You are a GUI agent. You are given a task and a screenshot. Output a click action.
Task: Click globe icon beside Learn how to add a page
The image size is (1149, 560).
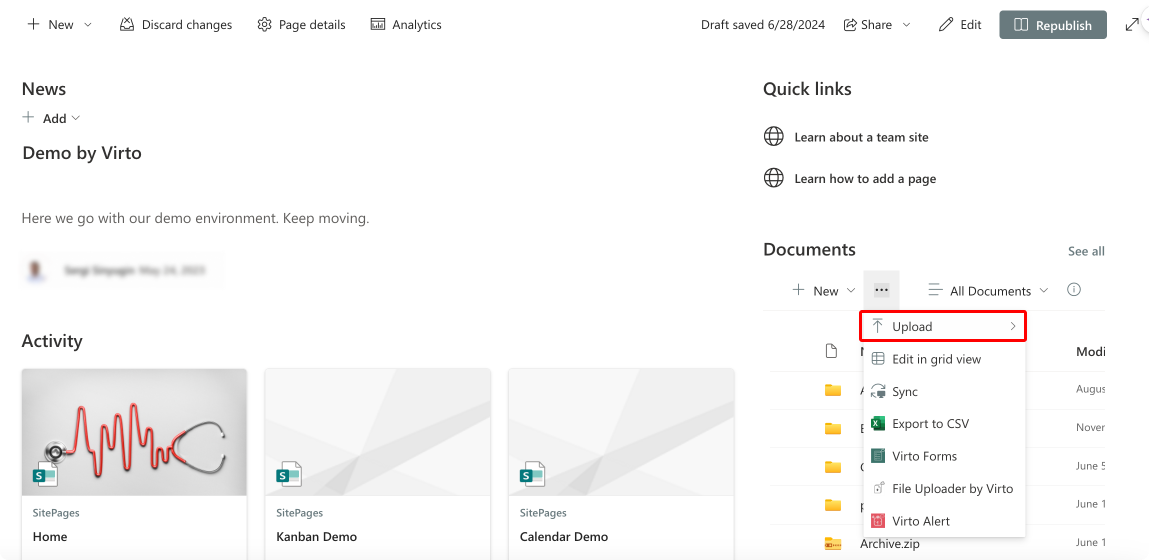(x=774, y=178)
